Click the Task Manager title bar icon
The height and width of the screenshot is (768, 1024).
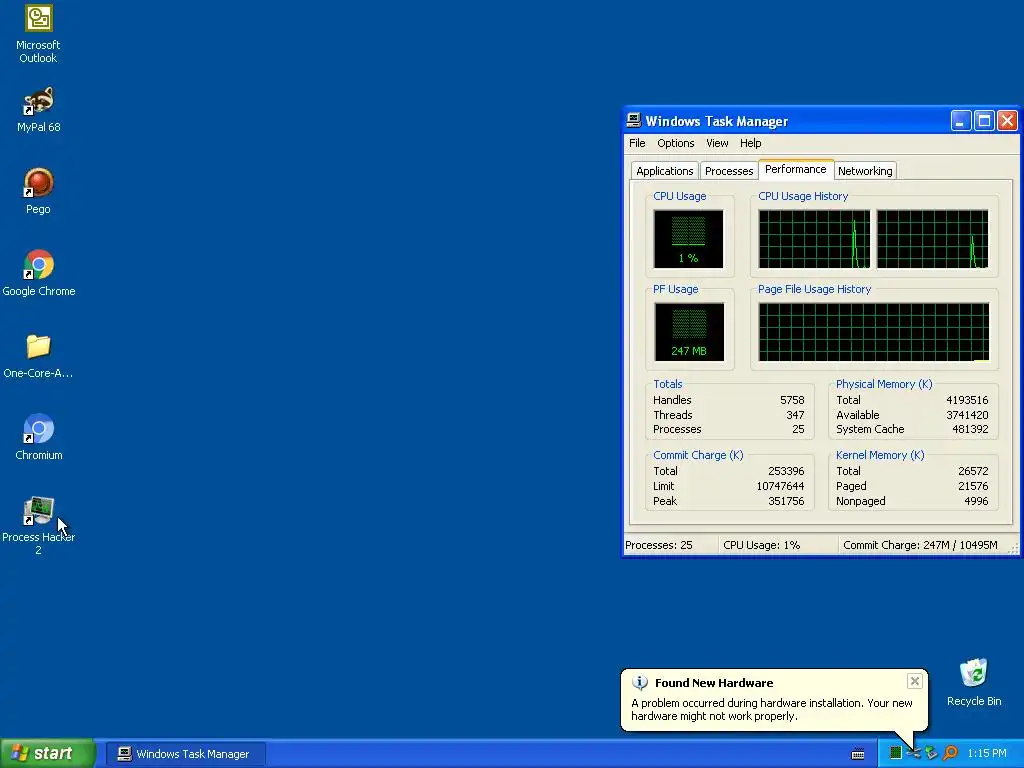coord(633,120)
